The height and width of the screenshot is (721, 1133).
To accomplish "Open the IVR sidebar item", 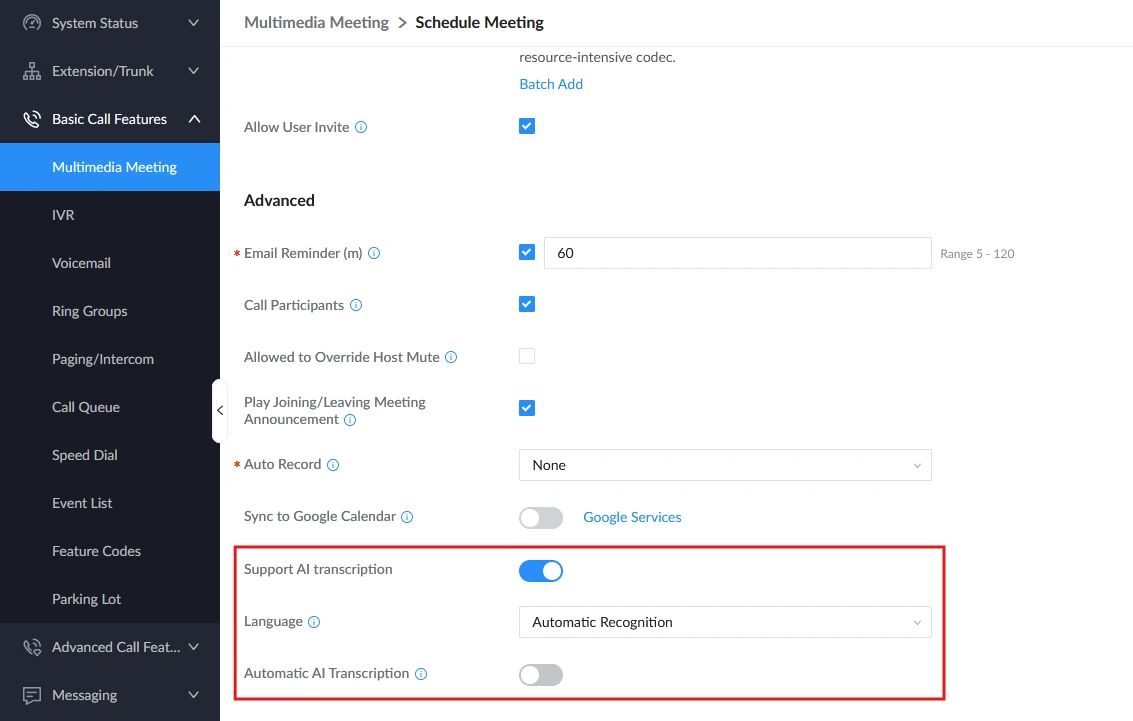I will 110,215.
